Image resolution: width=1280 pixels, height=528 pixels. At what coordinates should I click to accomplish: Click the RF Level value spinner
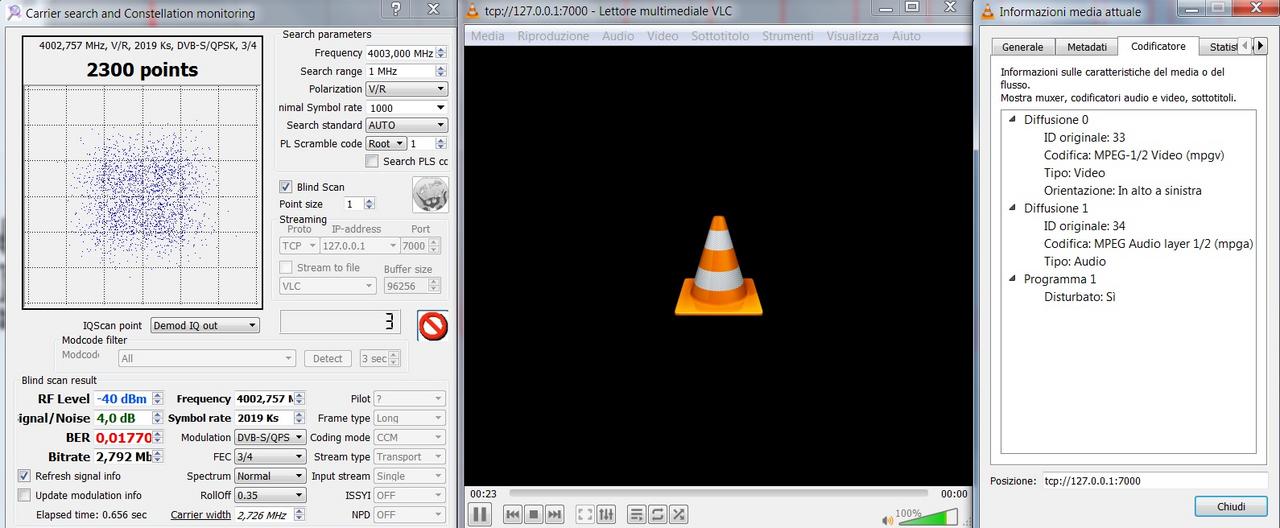coord(157,399)
